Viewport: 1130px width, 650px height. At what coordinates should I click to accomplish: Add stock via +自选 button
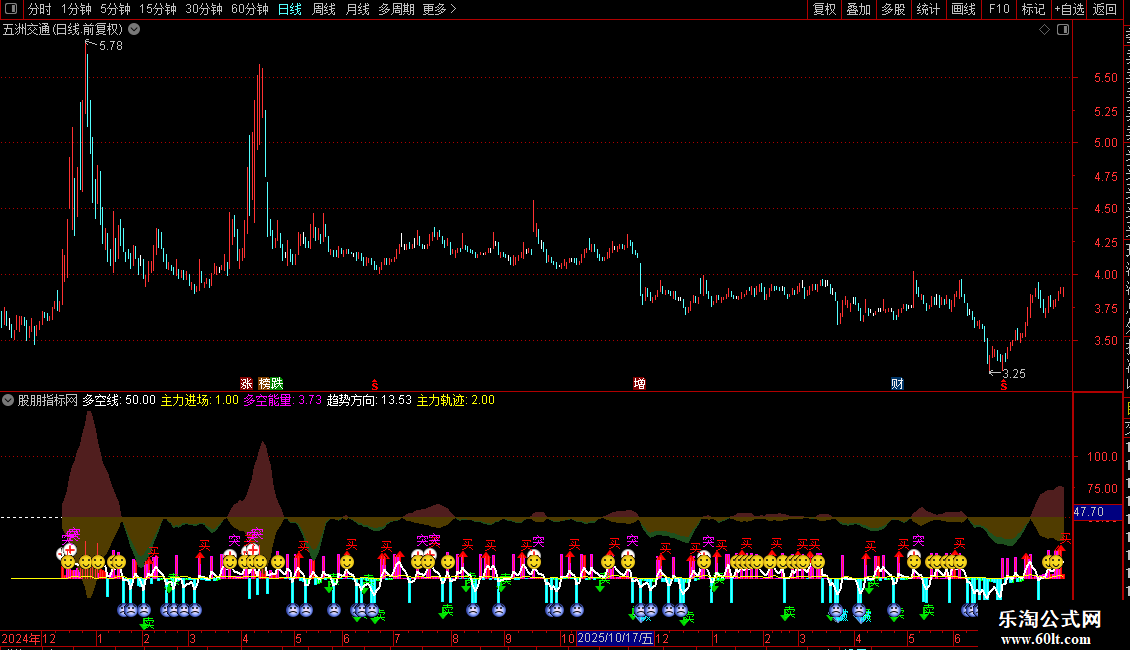point(1069,9)
